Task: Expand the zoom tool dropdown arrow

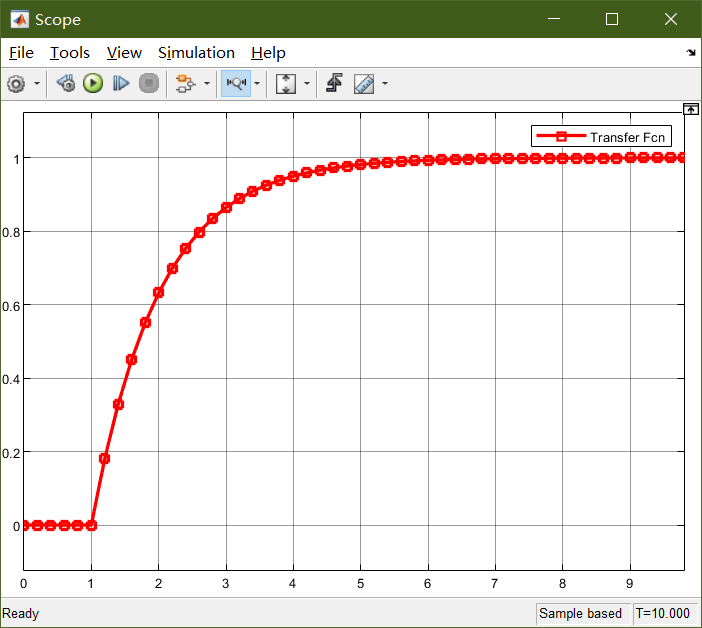Action: click(x=257, y=84)
